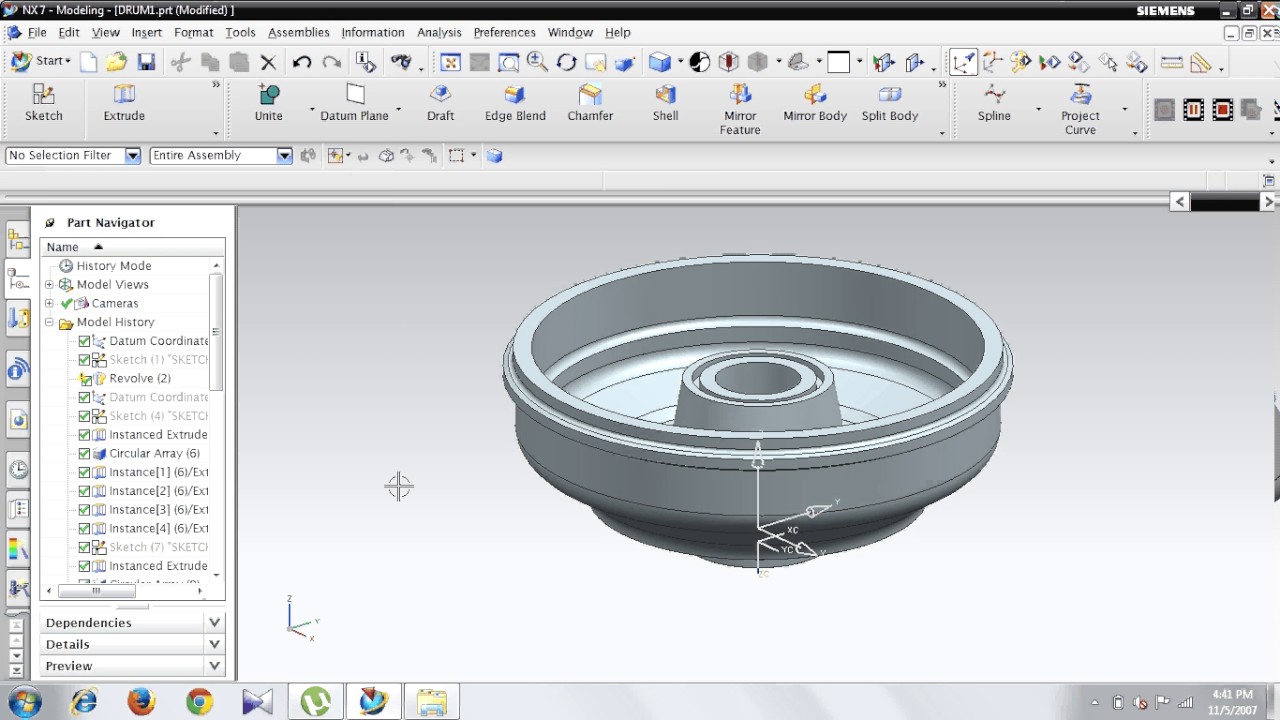Select the Edge Blend tool
The width and height of the screenshot is (1280, 720).
coord(515,103)
